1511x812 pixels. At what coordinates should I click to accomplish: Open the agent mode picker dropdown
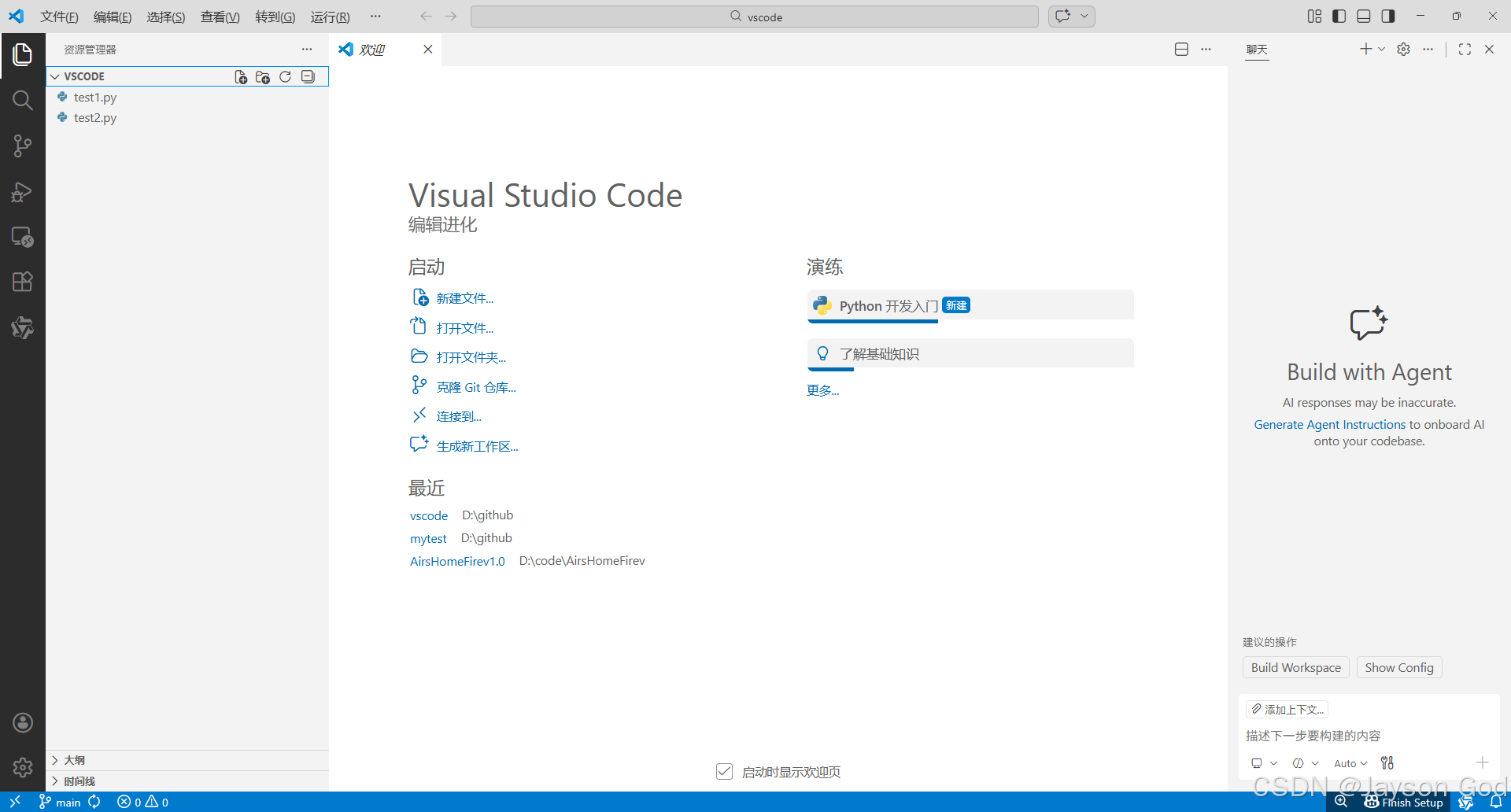click(1306, 763)
